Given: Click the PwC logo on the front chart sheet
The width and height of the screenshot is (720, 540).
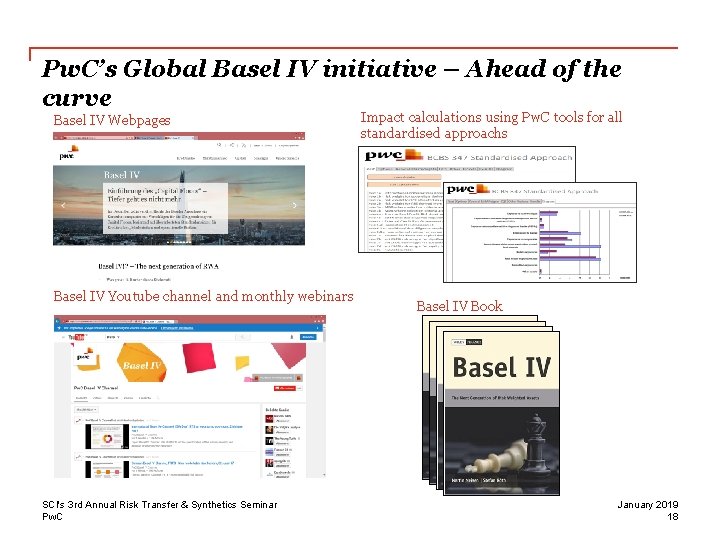Looking at the screenshot, I should pos(468,189).
